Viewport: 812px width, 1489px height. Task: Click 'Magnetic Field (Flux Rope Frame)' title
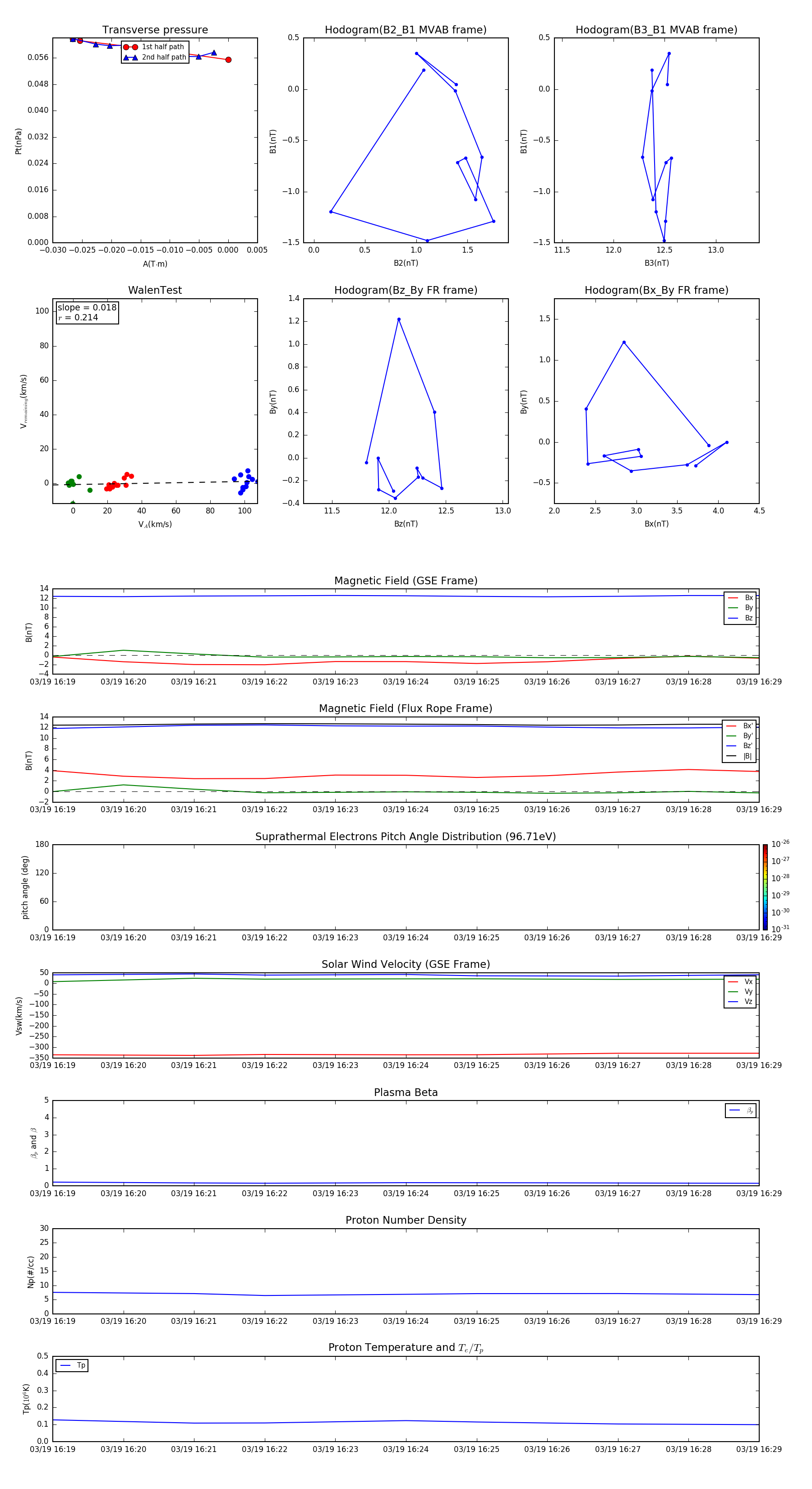[406, 709]
